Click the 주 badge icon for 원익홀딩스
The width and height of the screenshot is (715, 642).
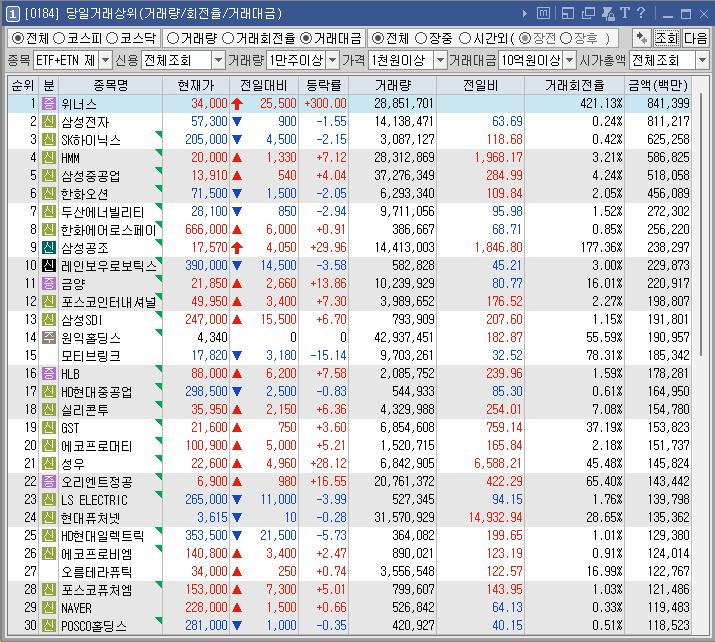tap(48, 337)
